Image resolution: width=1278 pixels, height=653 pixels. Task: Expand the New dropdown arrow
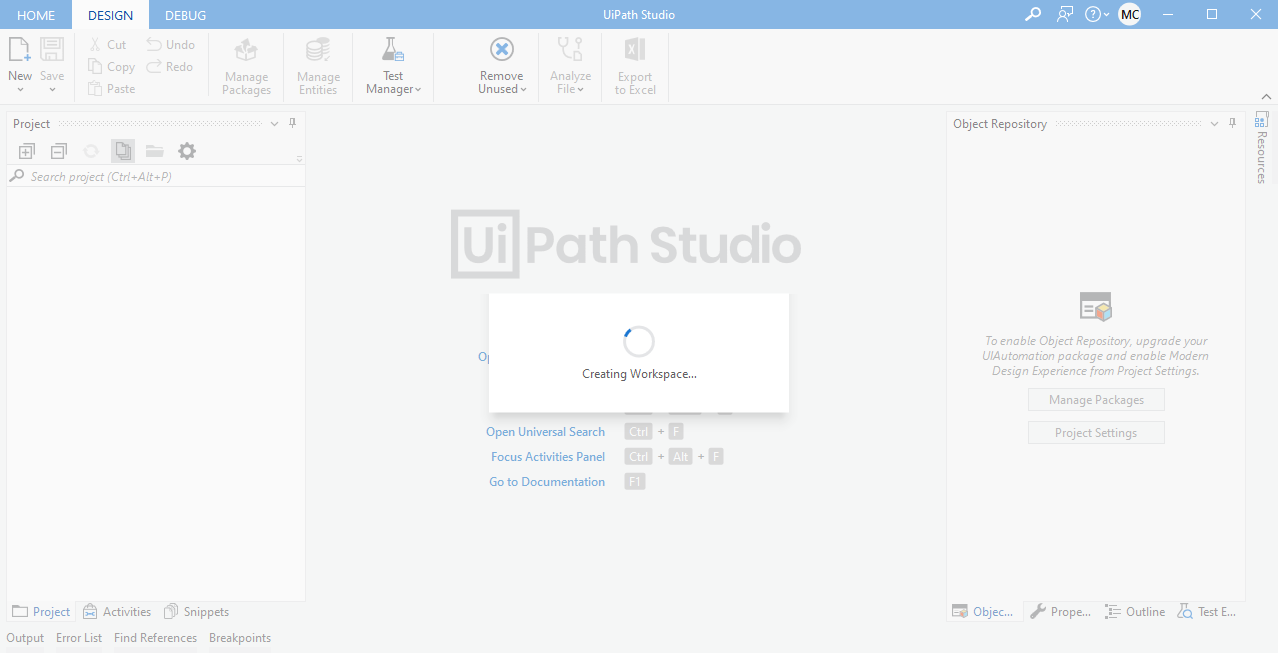(20, 90)
